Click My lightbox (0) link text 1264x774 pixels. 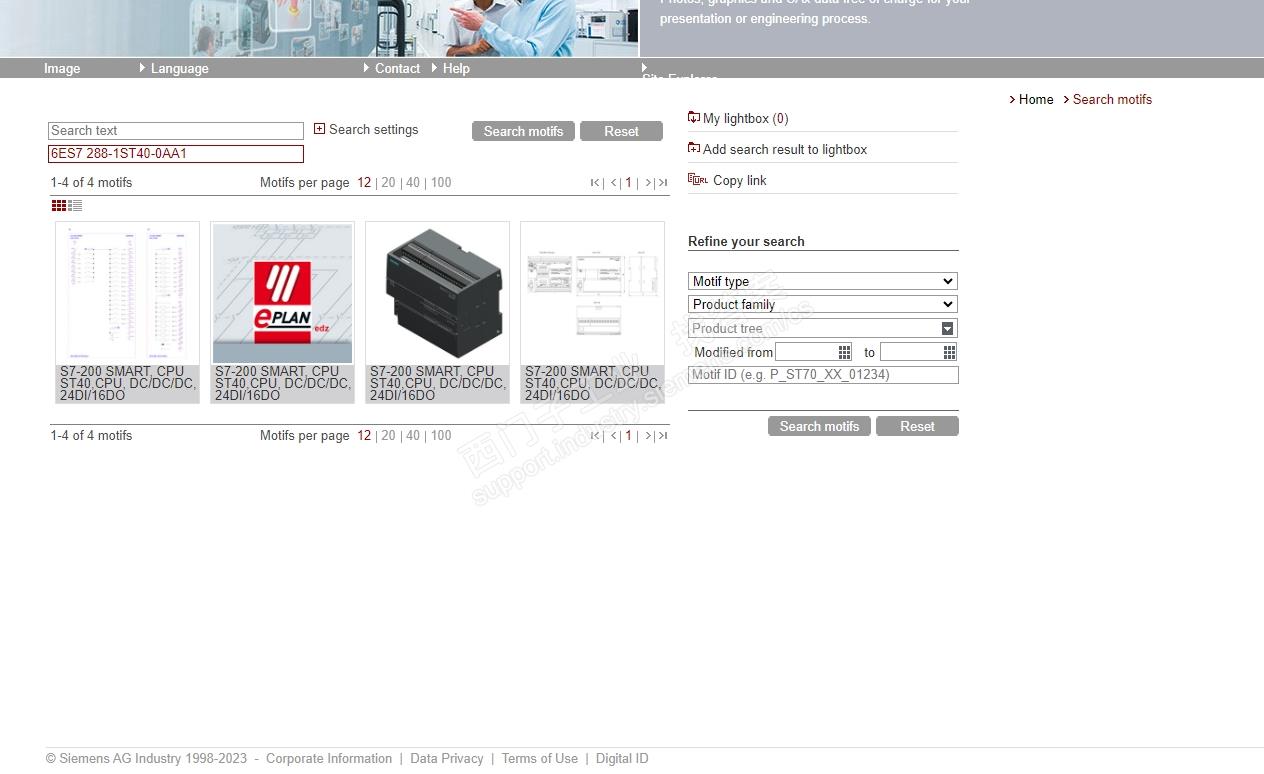[x=746, y=118]
